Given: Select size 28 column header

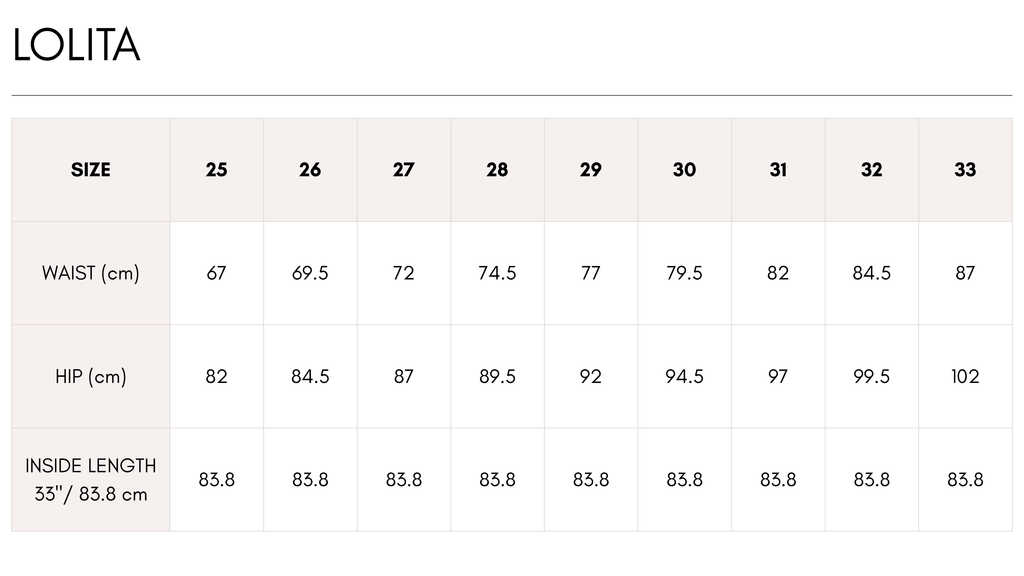Looking at the screenshot, I should (x=497, y=170).
